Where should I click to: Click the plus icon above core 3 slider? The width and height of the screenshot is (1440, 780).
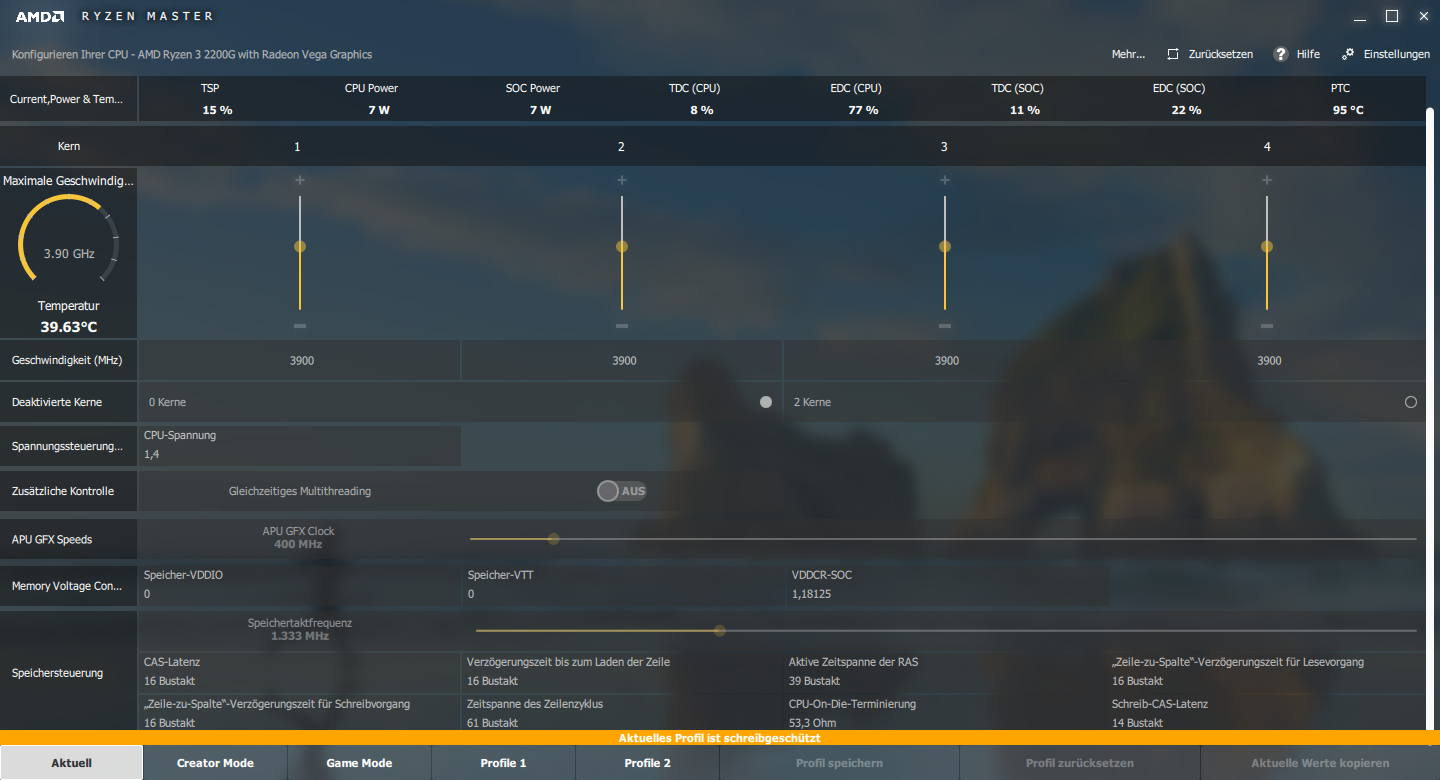pyautogui.click(x=945, y=180)
